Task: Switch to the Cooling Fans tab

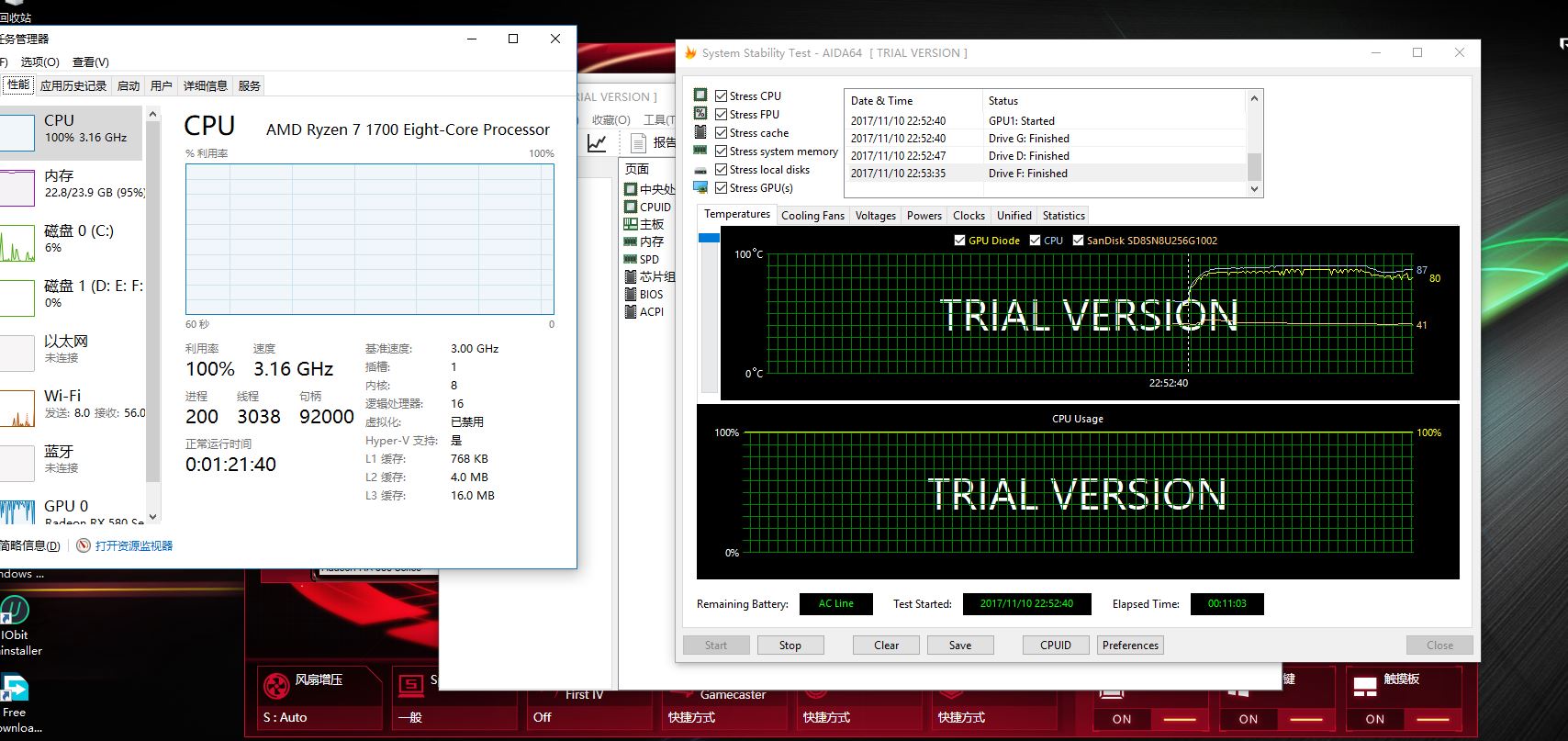Action: tap(812, 216)
